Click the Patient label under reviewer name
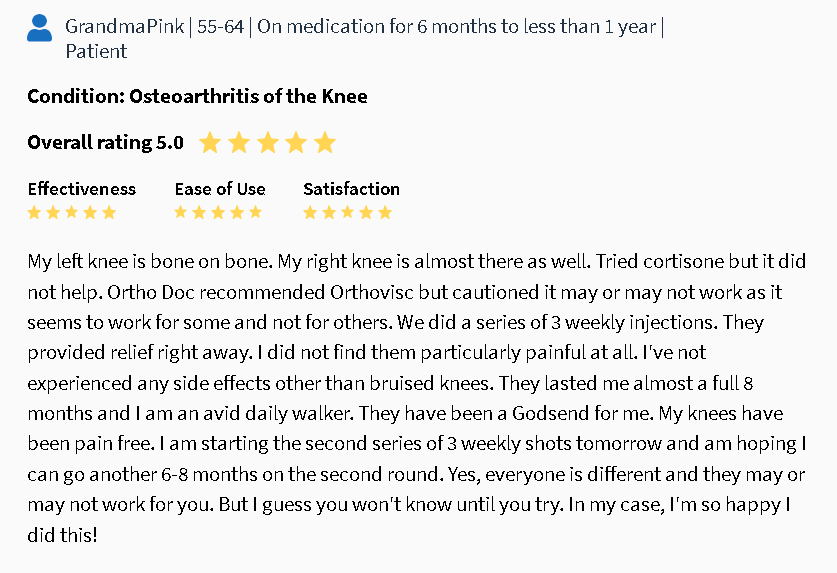Image resolution: width=837 pixels, height=573 pixels. pyautogui.click(x=96, y=51)
